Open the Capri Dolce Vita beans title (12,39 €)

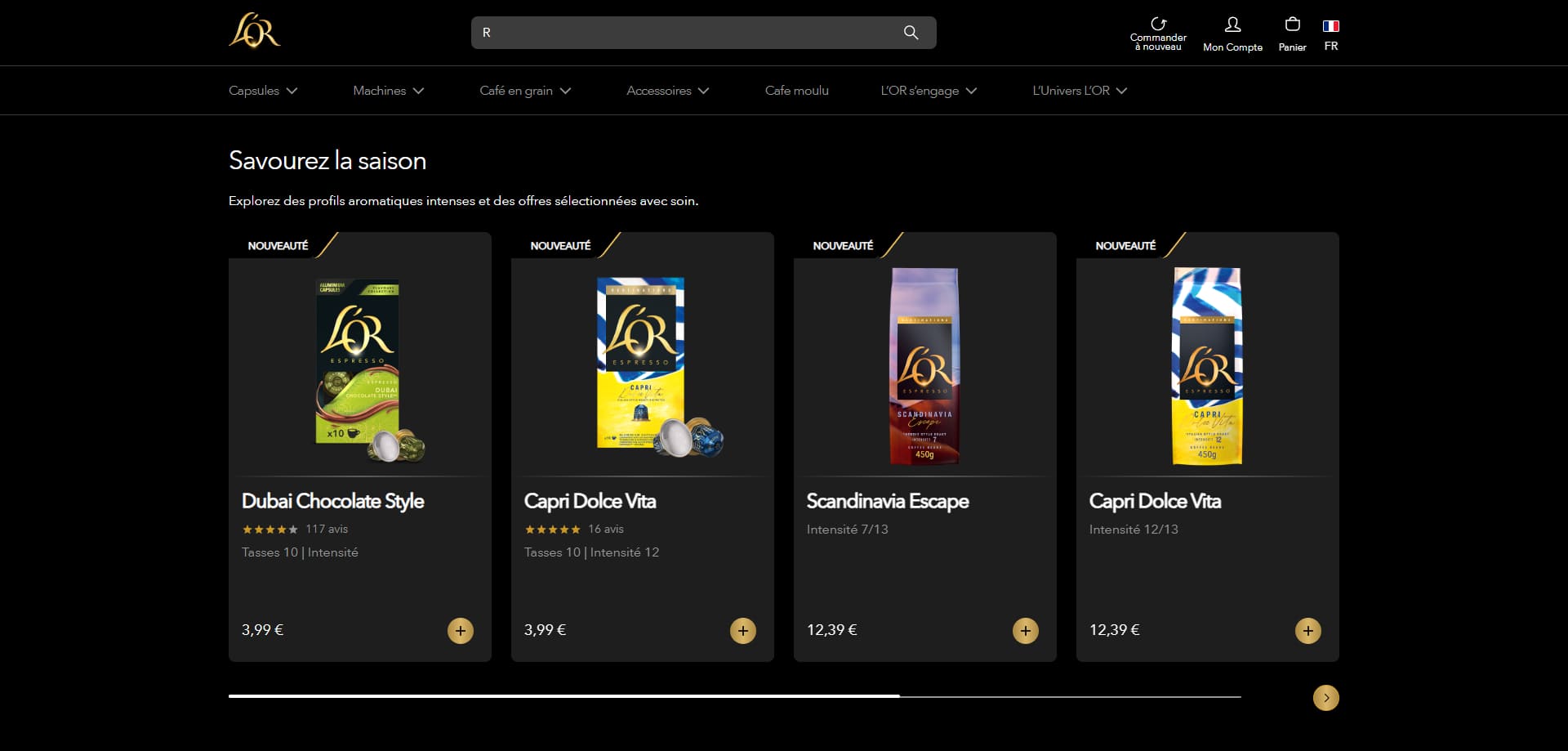1156,501
